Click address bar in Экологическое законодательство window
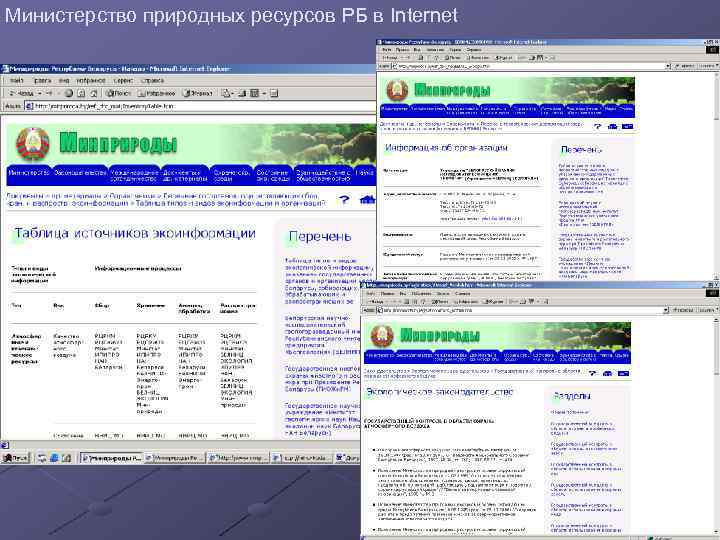The width and height of the screenshot is (720, 540). coord(520,310)
